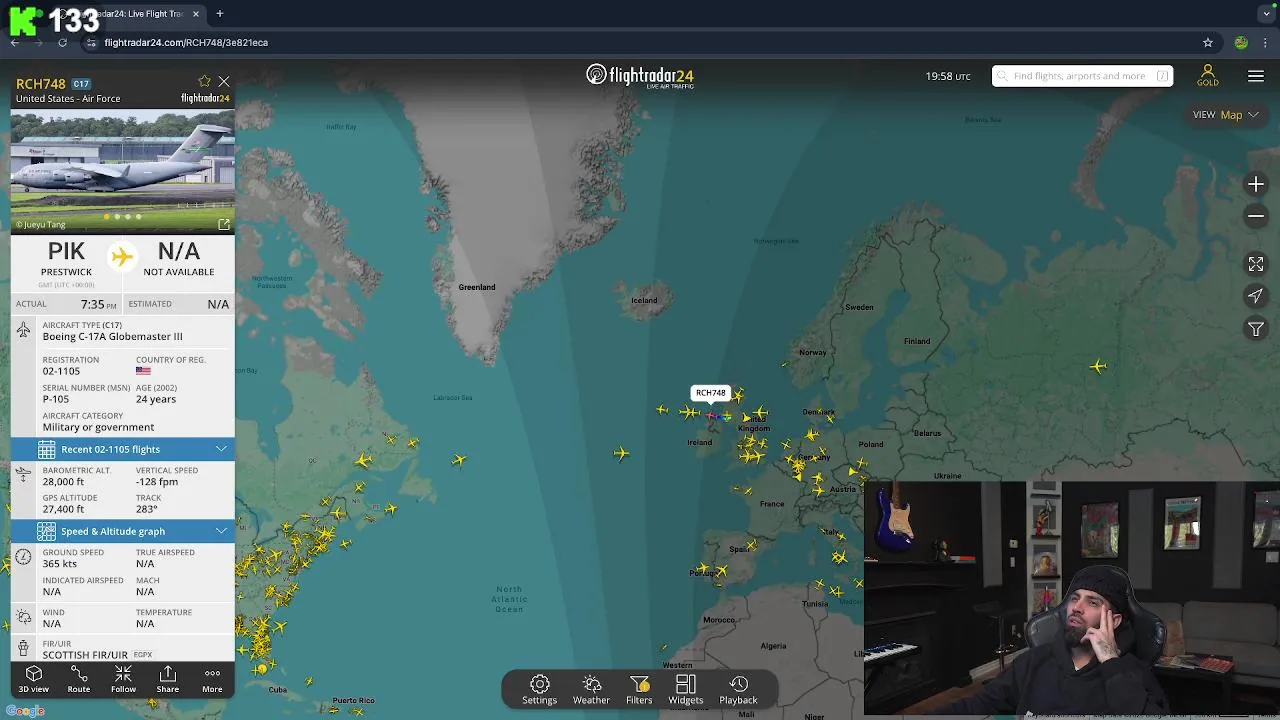Click the address bar URL flightradar24.com/RCH748

(186, 43)
